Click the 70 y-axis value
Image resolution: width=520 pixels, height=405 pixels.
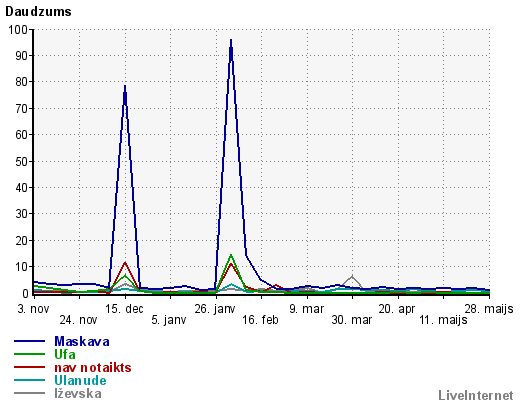tap(21, 109)
